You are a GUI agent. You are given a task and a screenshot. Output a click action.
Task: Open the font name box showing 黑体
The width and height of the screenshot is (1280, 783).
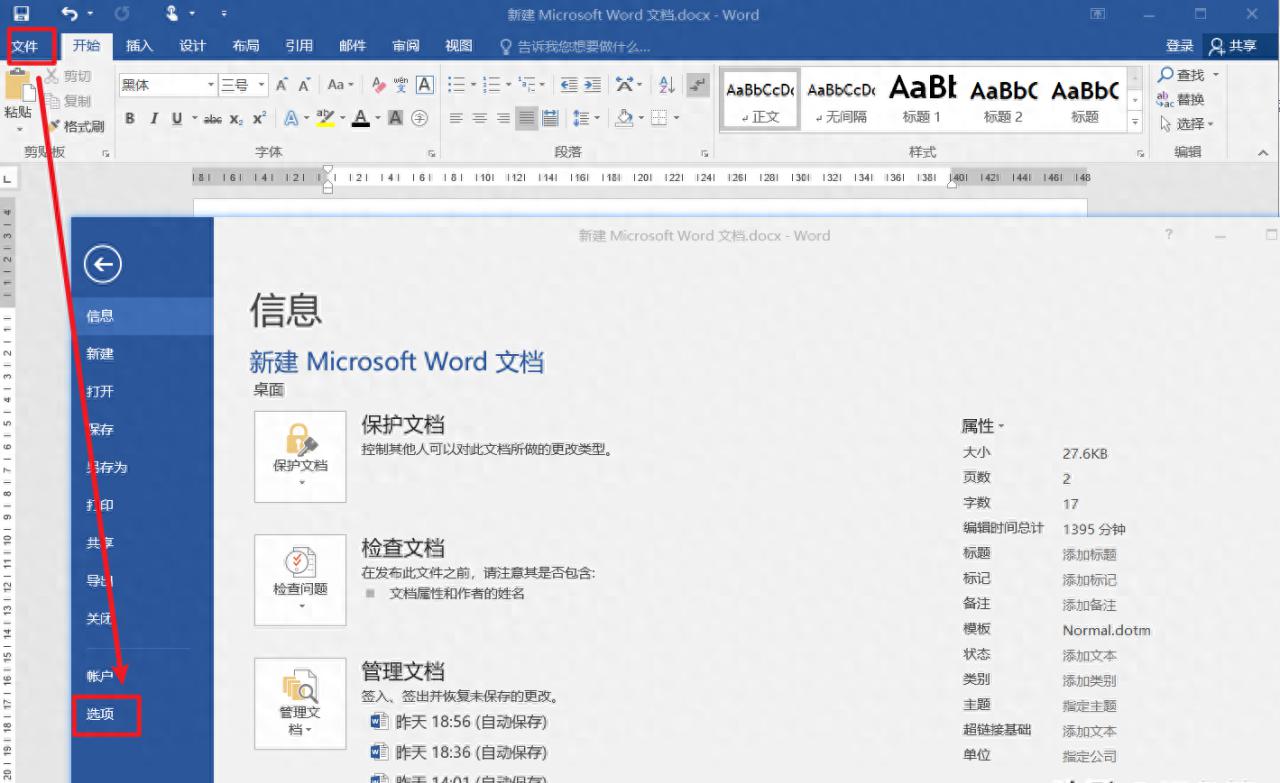(168, 85)
